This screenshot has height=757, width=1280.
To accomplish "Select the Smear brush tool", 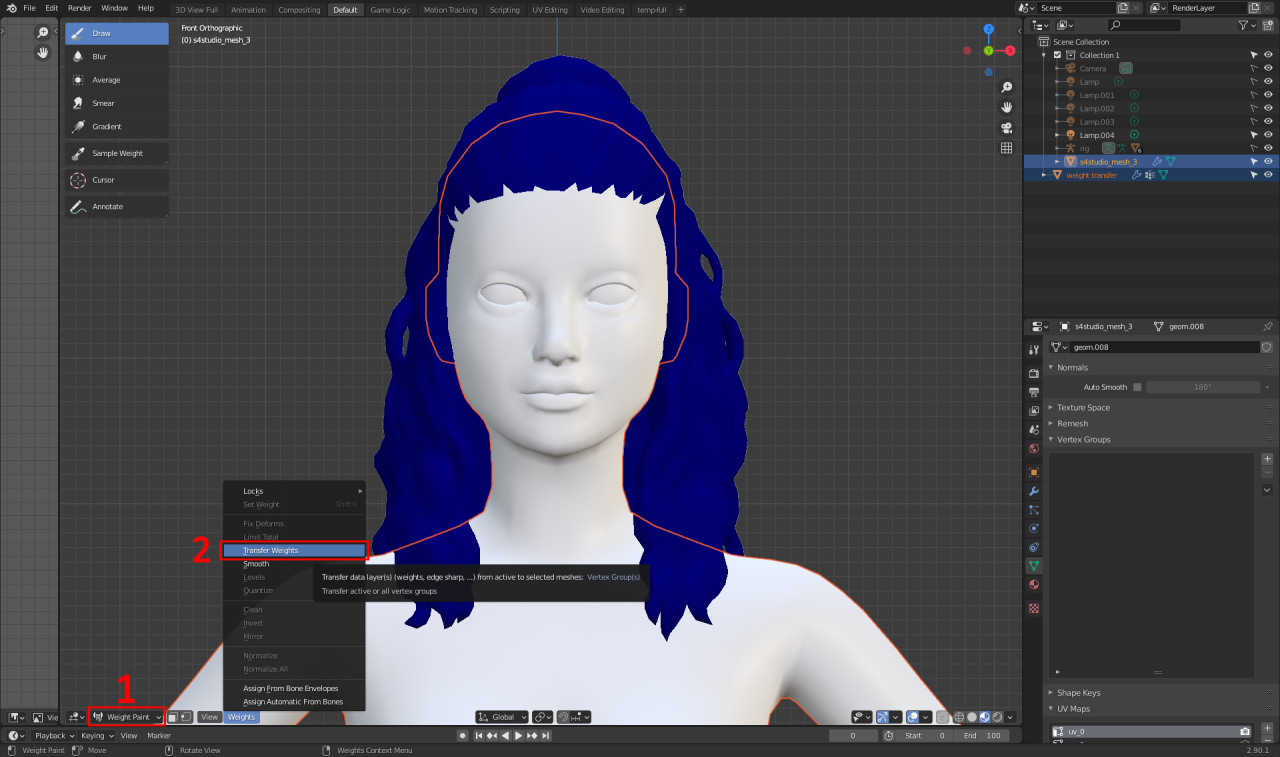I will pos(117,103).
